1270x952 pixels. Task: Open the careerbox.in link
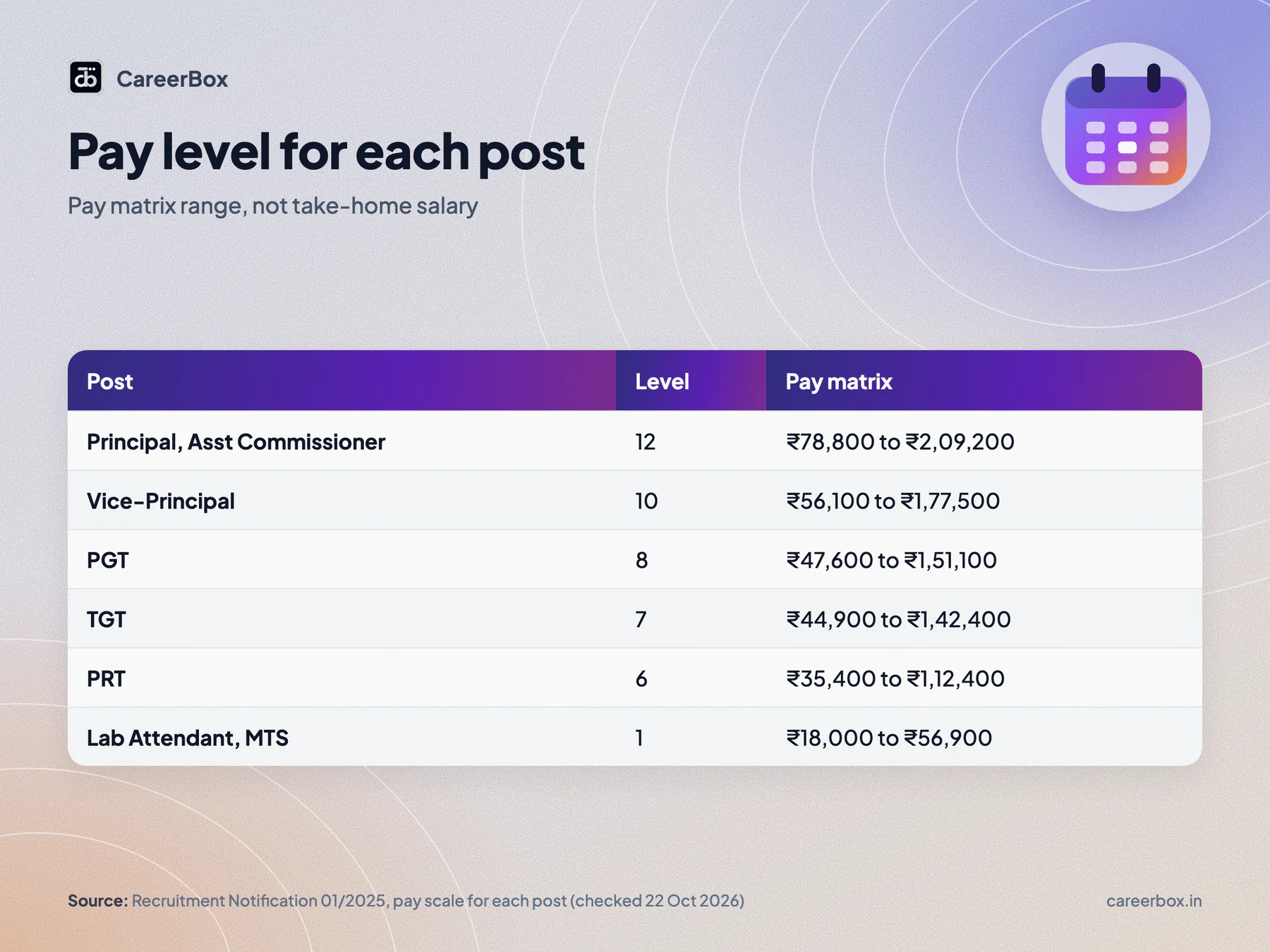tap(1154, 901)
